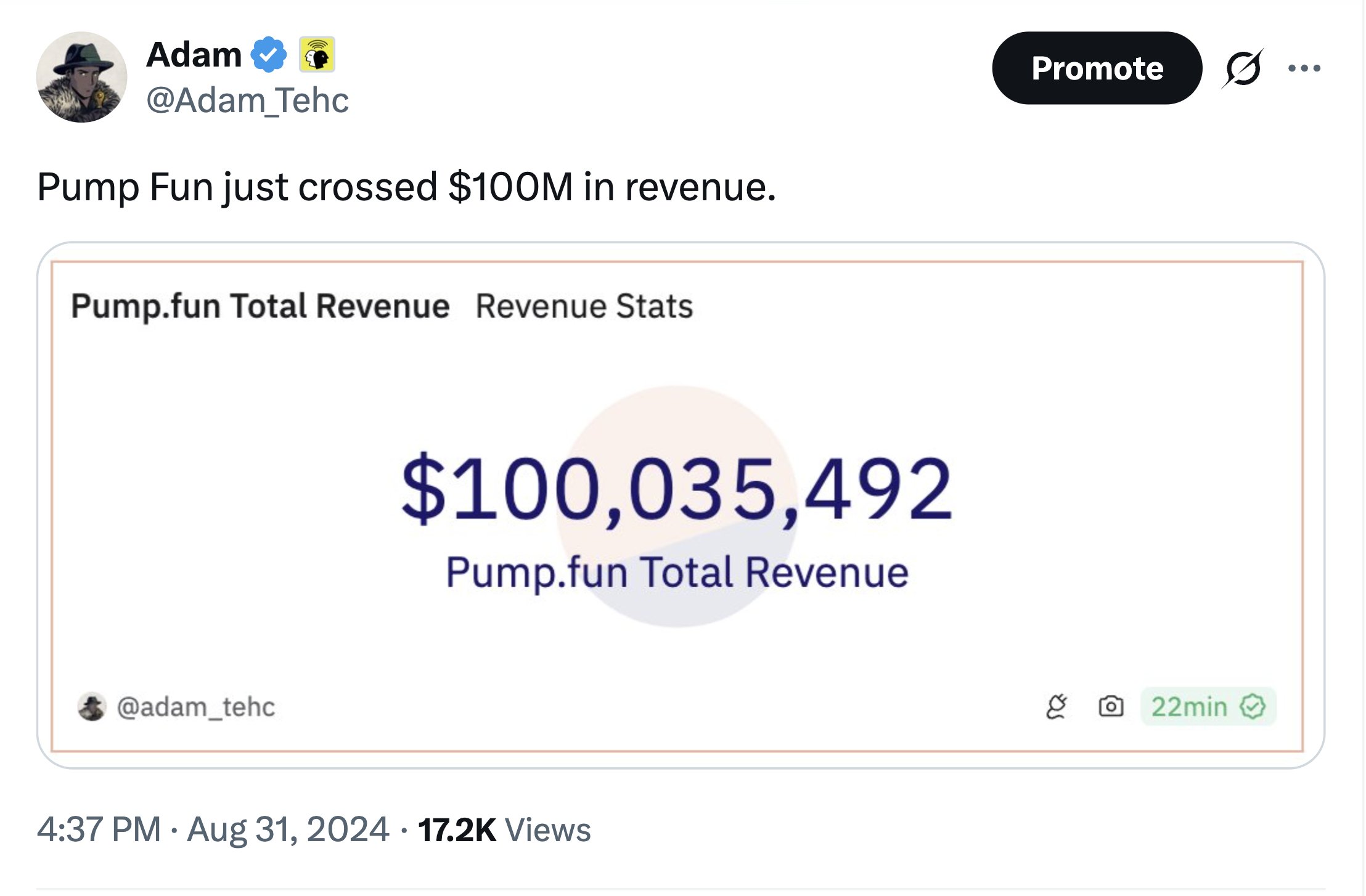Click the blue verified checkmark badge
1366x896 pixels.
(x=268, y=55)
